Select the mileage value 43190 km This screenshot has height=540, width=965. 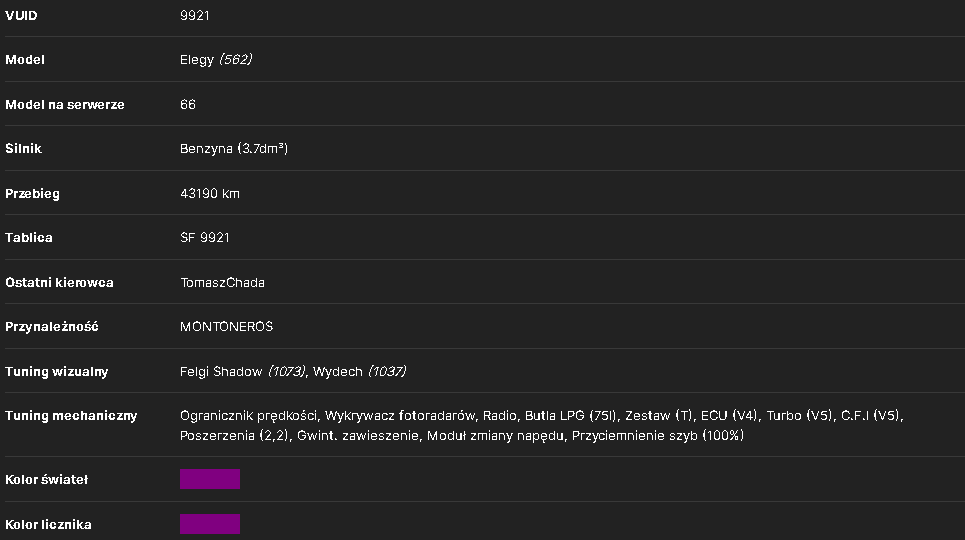tap(210, 193)
